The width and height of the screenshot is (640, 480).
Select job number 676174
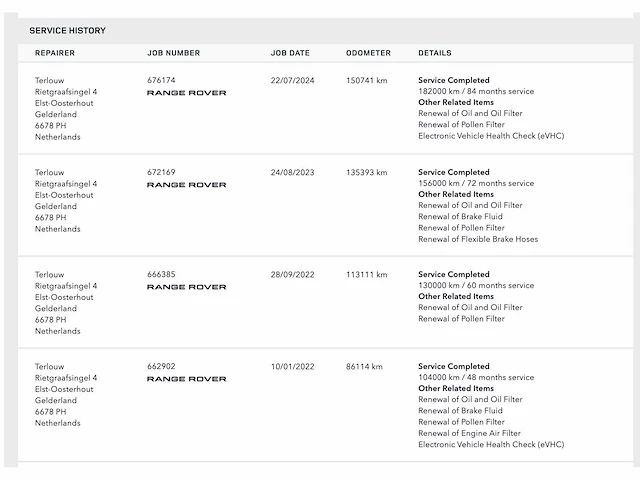point(161,80)
